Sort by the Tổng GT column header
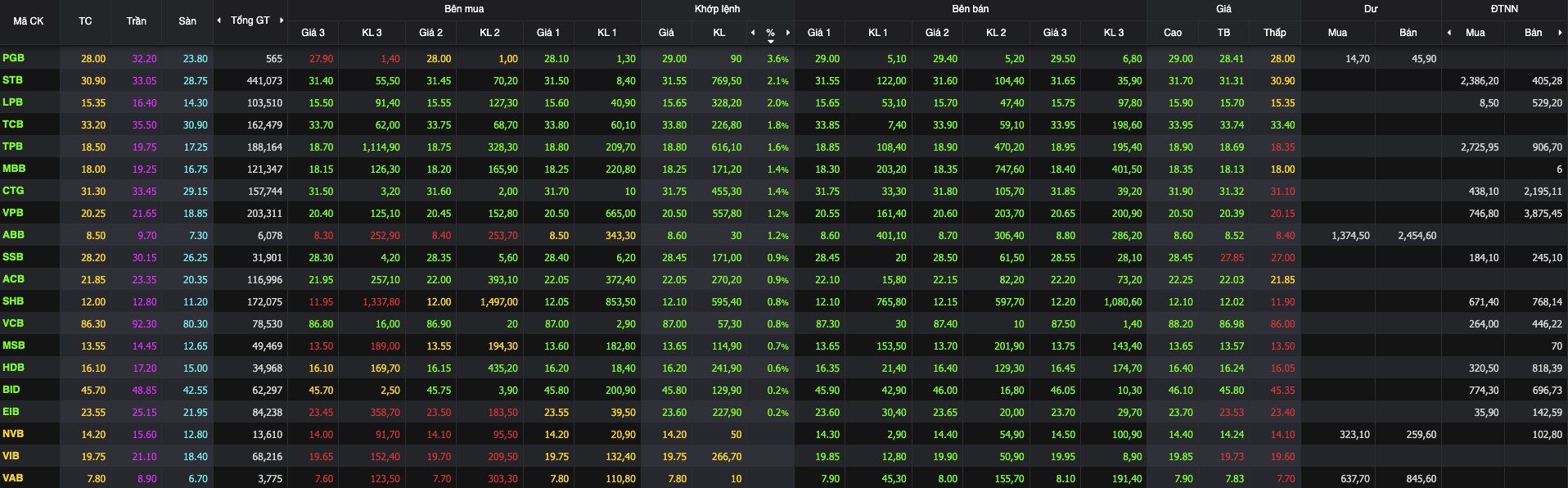The width and height of the screenshot is (1568, 488). click(250, 20)
